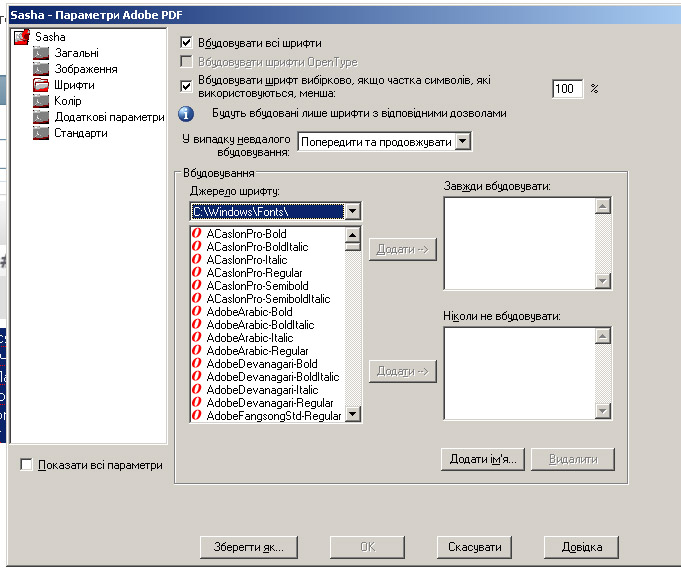The height and width of the screenshot is (571, 681).
Task: Click the OpenType icon of ACaslonPro-Semibold
Action: 197,285
